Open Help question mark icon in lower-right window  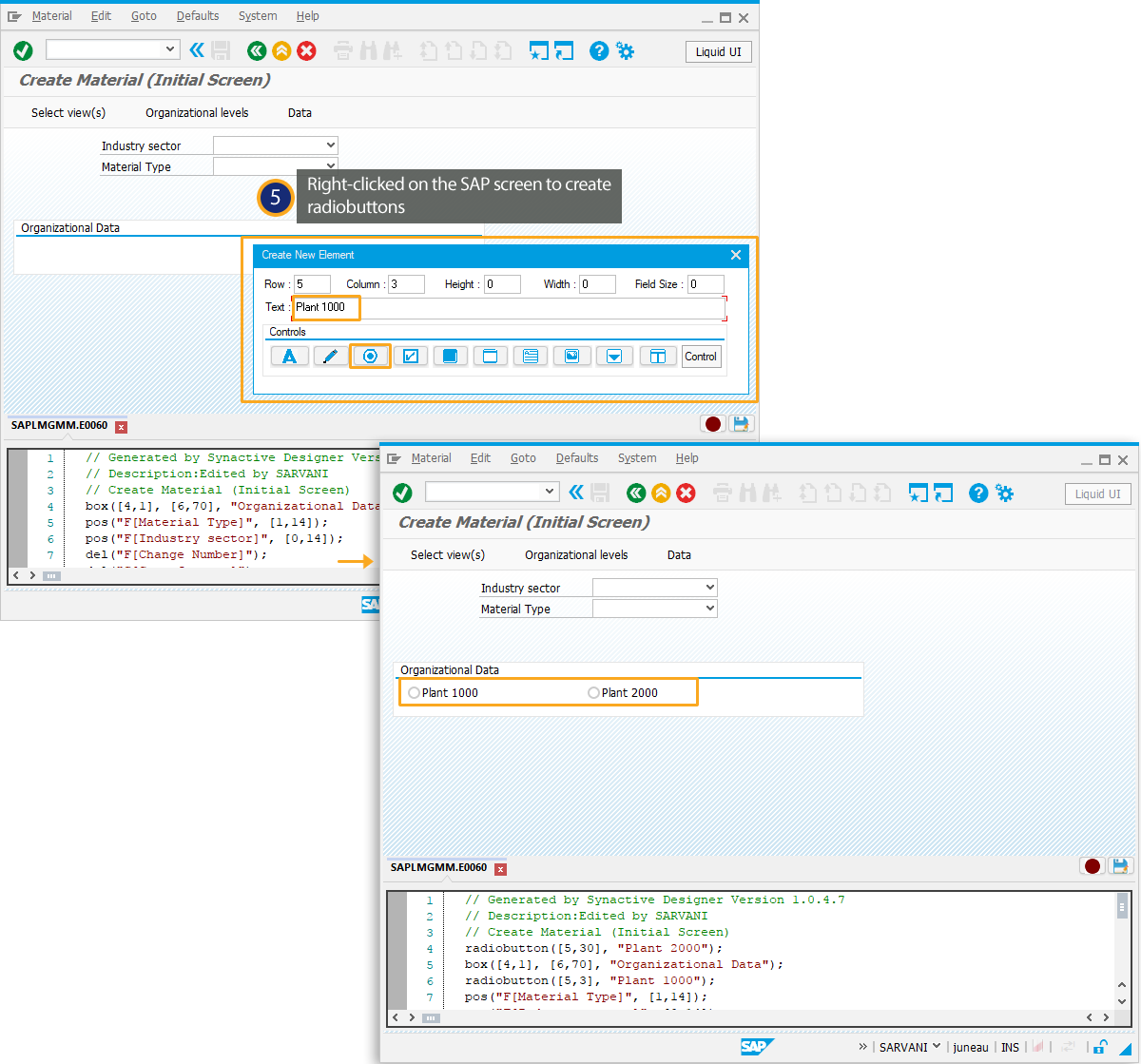[978, 493]
